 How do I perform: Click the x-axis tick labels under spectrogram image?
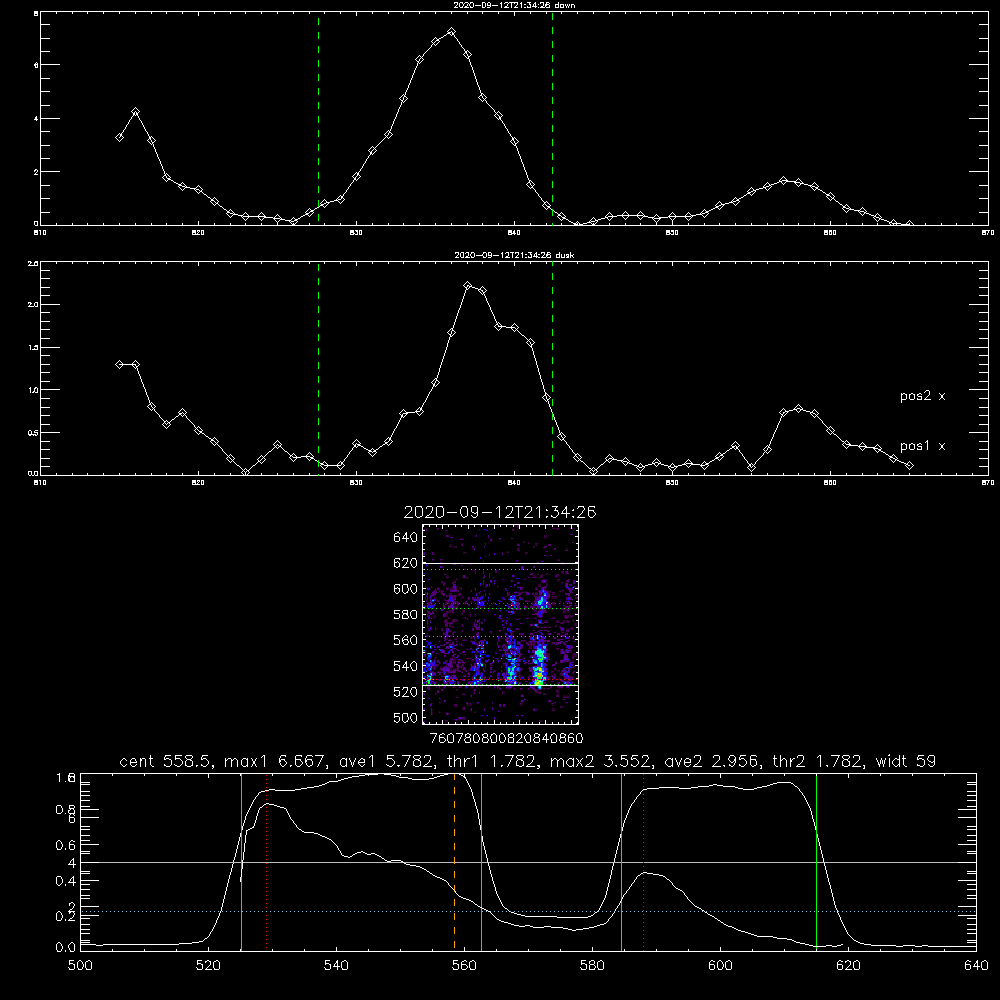click(x=506, y=739)
